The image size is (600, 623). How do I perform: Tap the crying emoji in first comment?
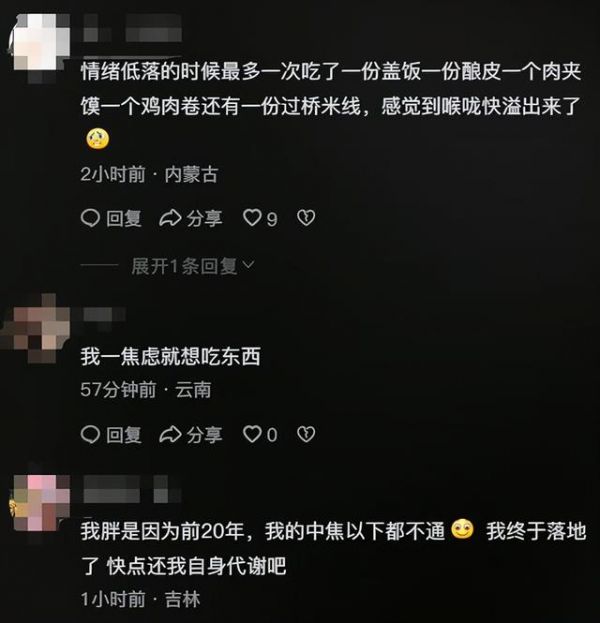pyautogui.click(x=98, y=139)
